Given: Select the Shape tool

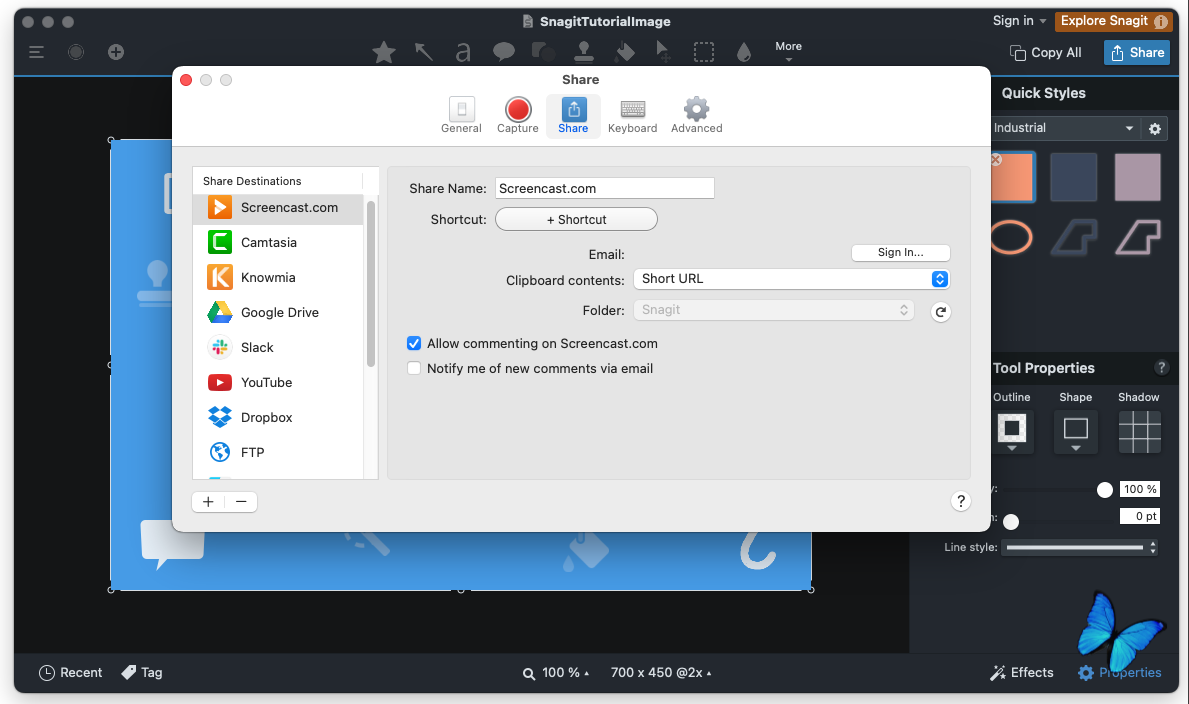Looking at the screenshot, I should [x=543, y=52].
